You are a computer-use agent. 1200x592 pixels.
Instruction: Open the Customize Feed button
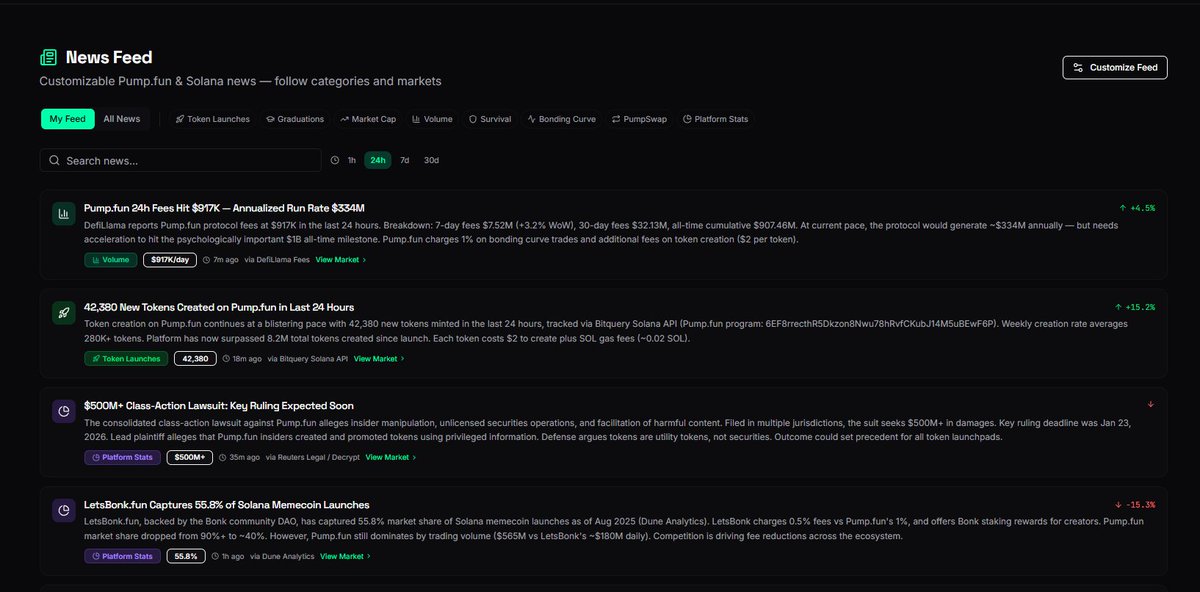coord(1115,67)
